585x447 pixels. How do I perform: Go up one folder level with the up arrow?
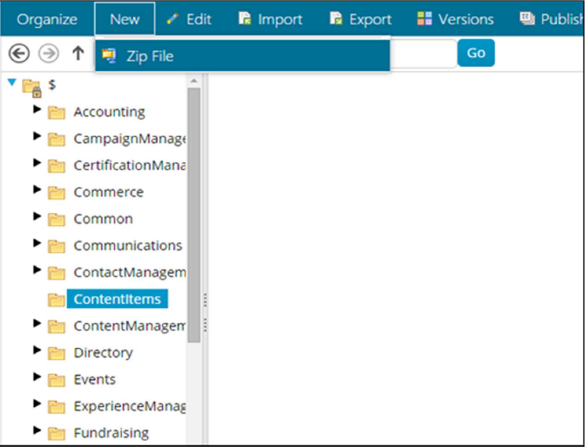point(78,53)
